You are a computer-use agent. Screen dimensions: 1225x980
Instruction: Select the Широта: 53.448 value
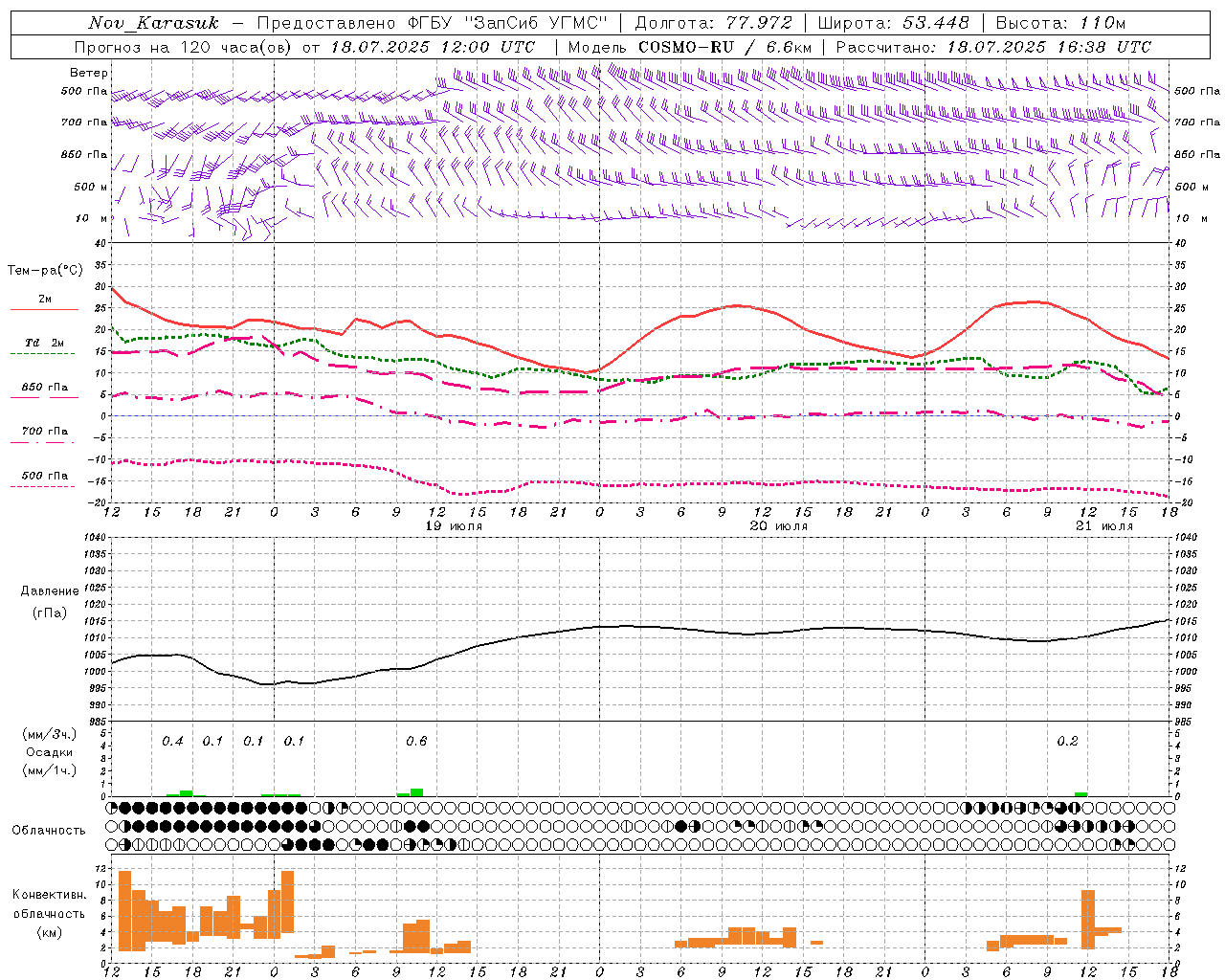click(x=893, y=23)
